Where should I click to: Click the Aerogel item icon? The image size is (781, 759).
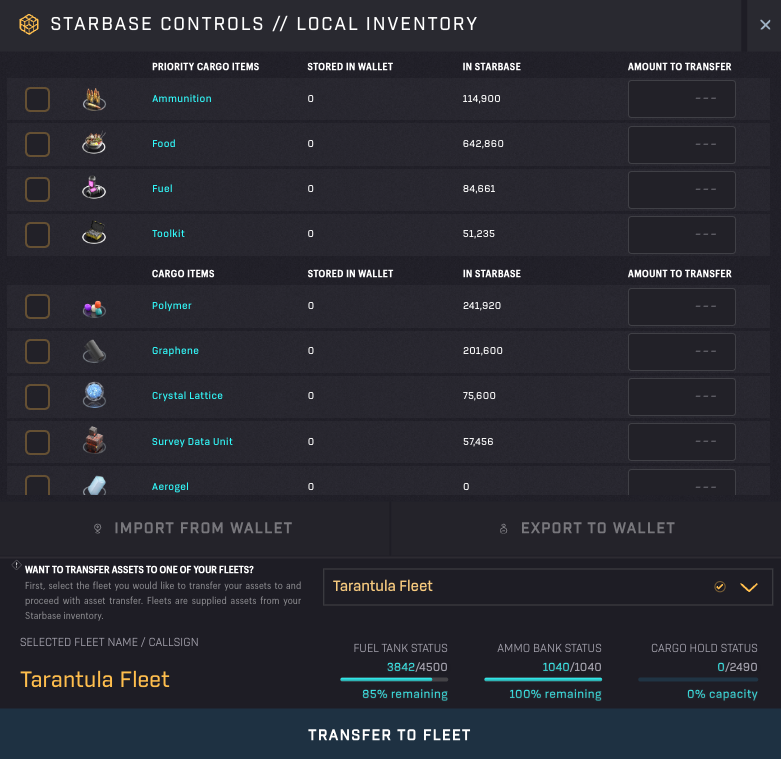pyautogui.click(x=95, y=486)
